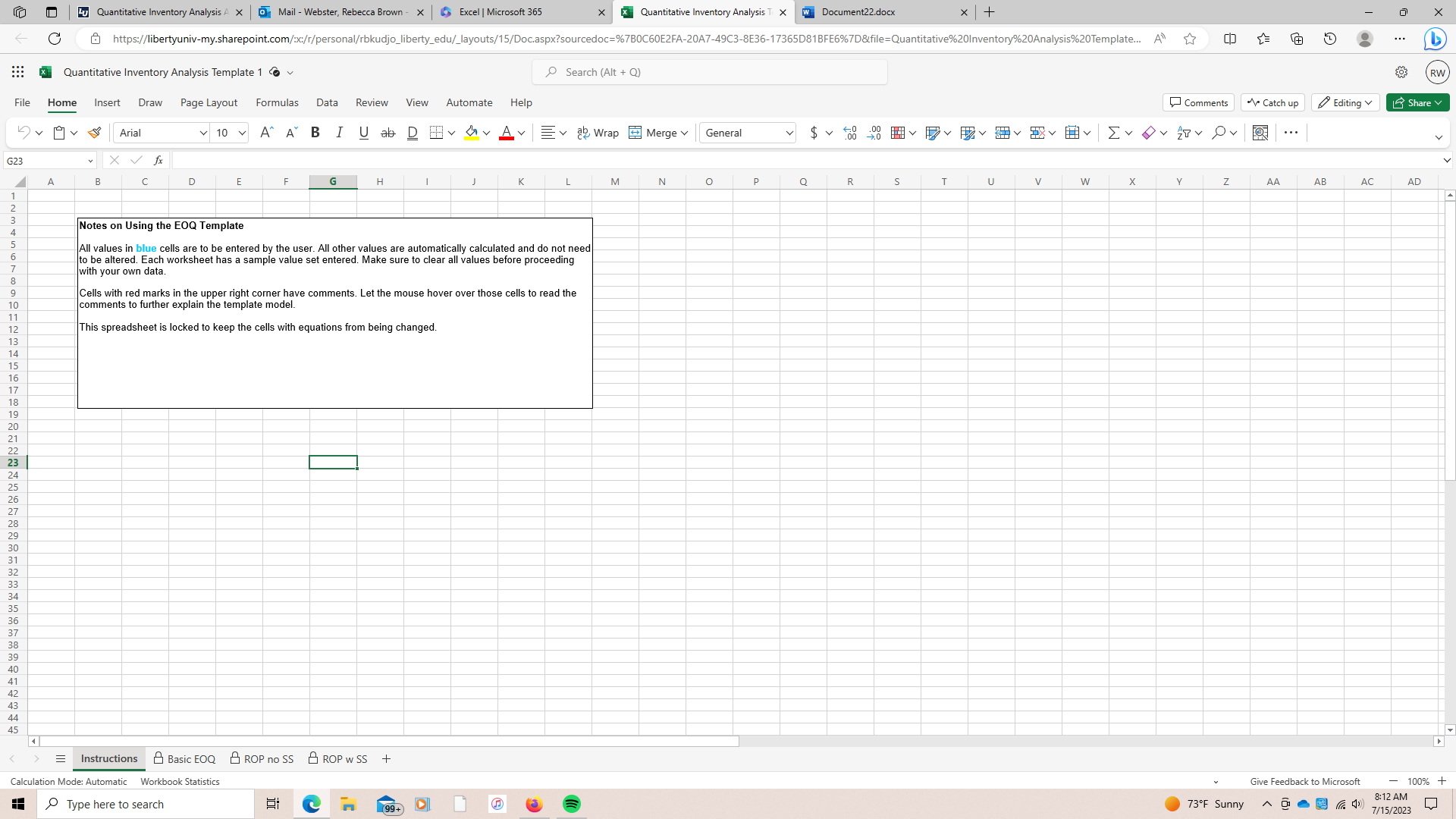Screen dimensions: 1456x819
Task: Expand the font name Arial dropdown
Action: [203, 133]
